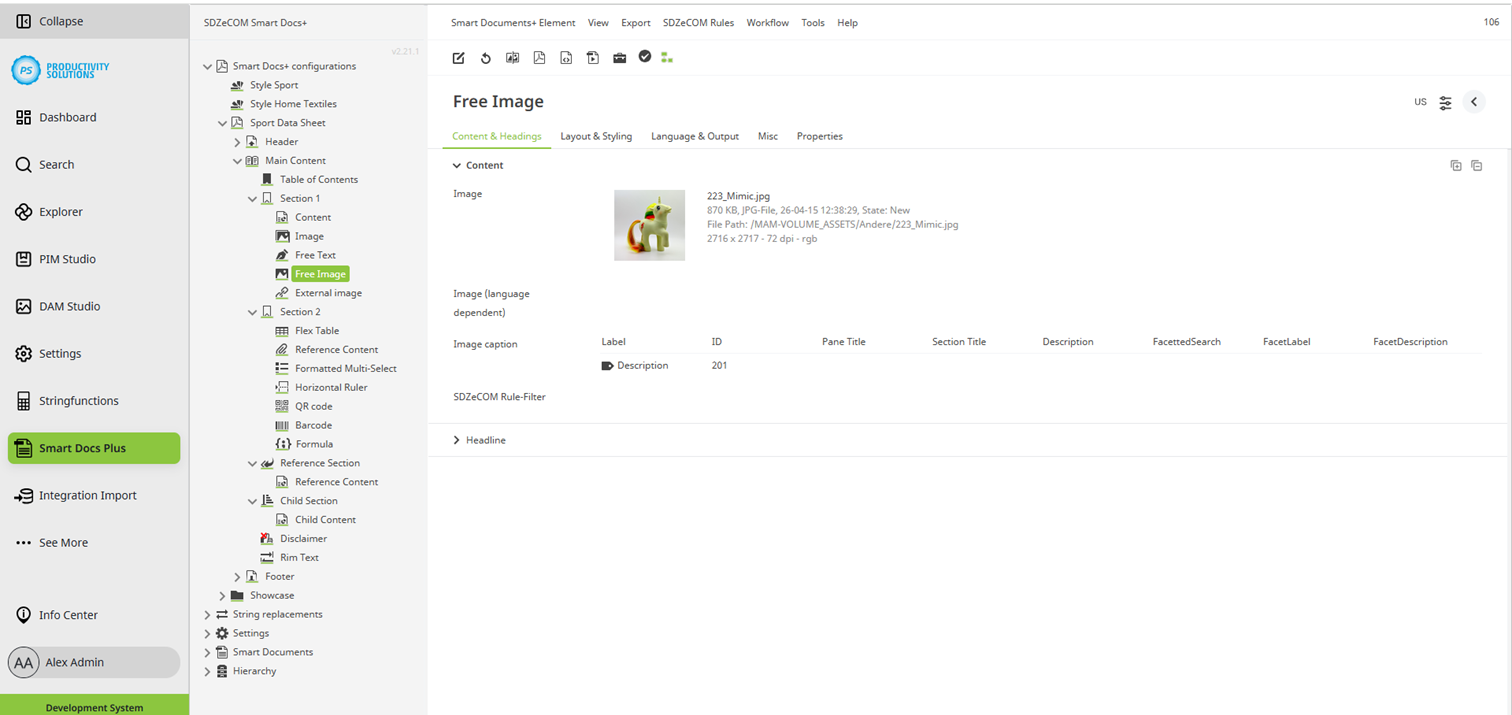This screenshot has height=715, width=1512.
Task: Switch to Language & Output tab
Action: [x=695, y=136]
